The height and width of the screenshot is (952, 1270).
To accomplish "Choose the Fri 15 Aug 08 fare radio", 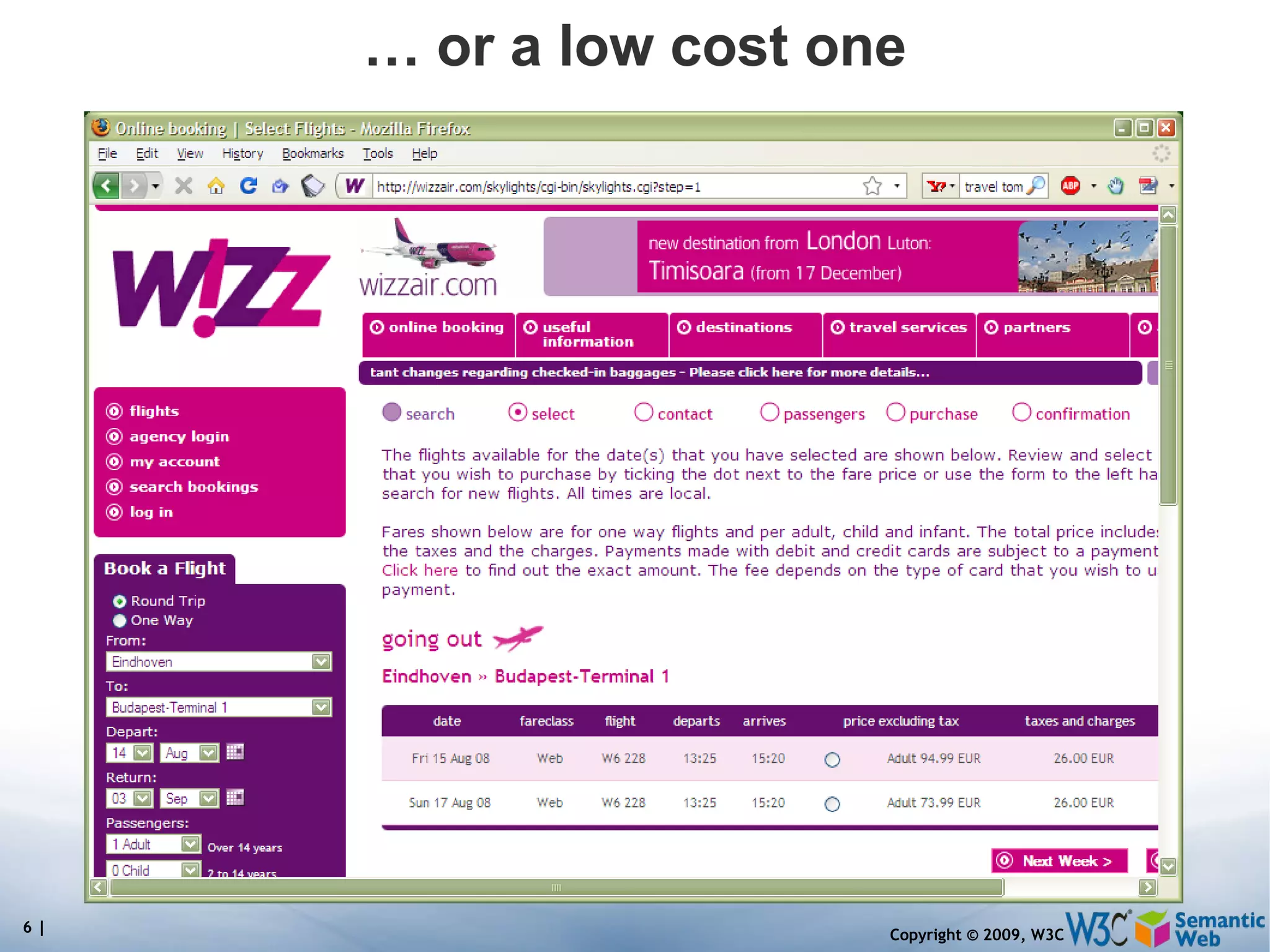I will tap(832, 759).
